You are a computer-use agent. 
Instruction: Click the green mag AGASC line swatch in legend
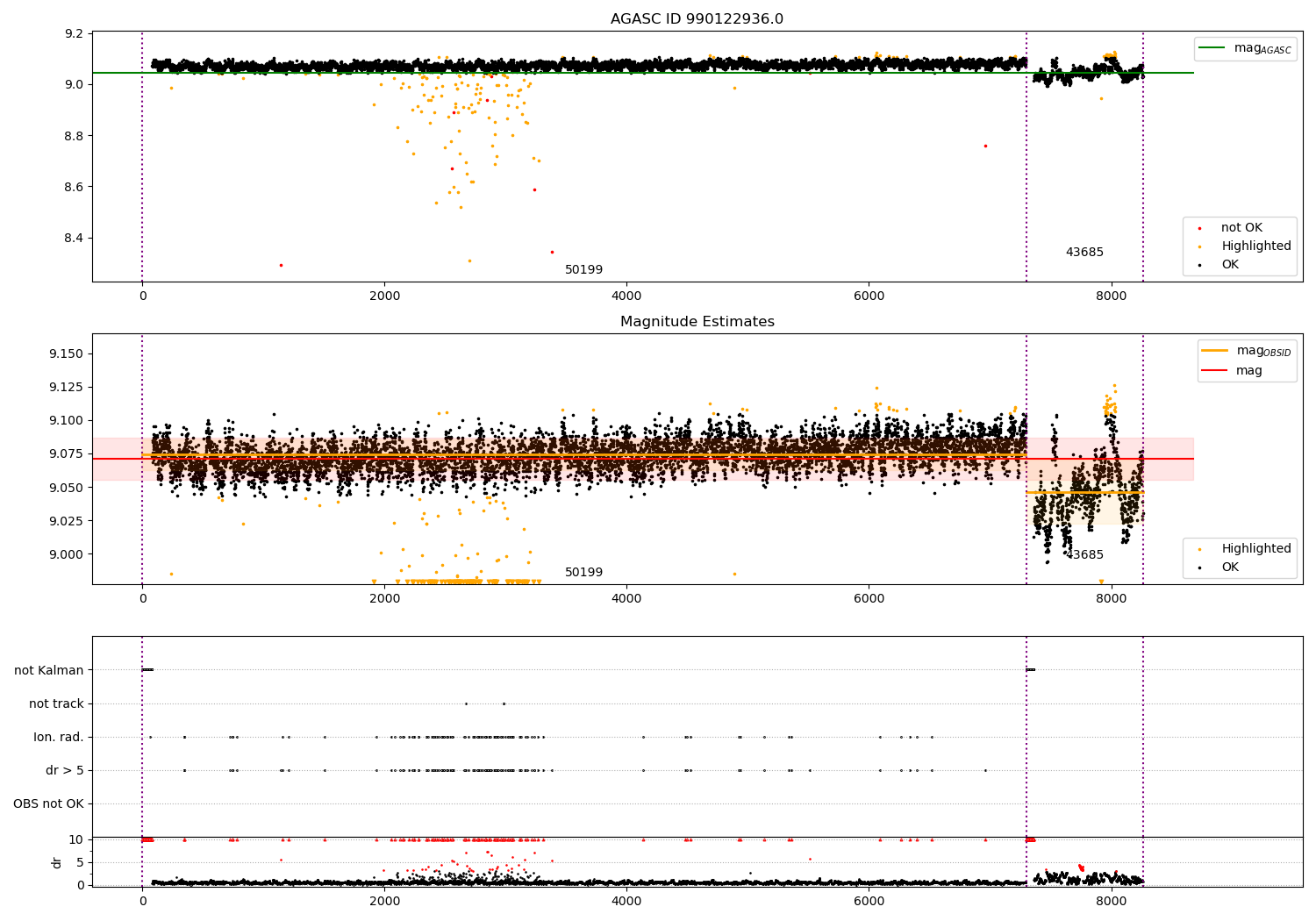1213,48
